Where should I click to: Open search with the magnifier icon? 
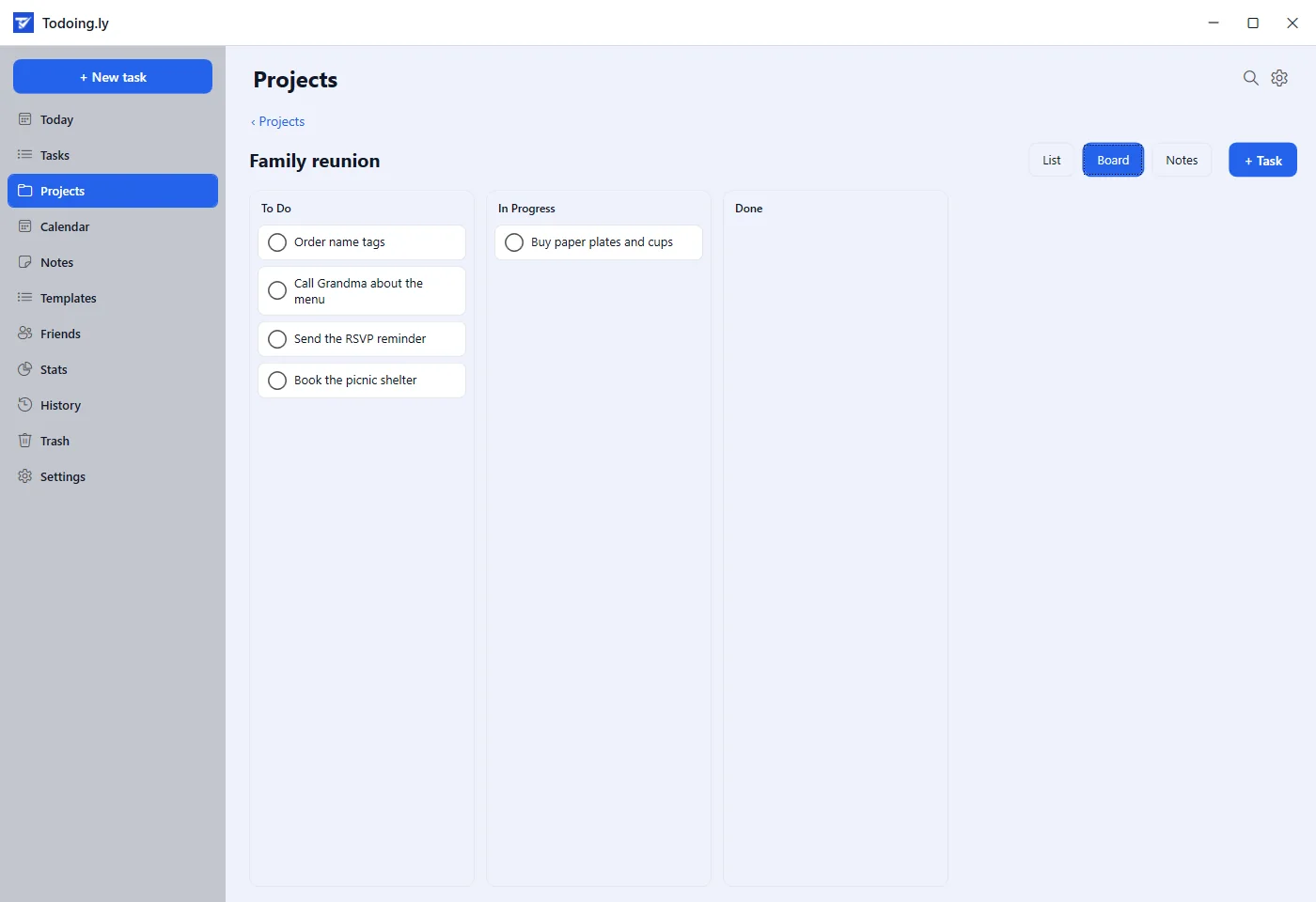[x=1251, y=78]
